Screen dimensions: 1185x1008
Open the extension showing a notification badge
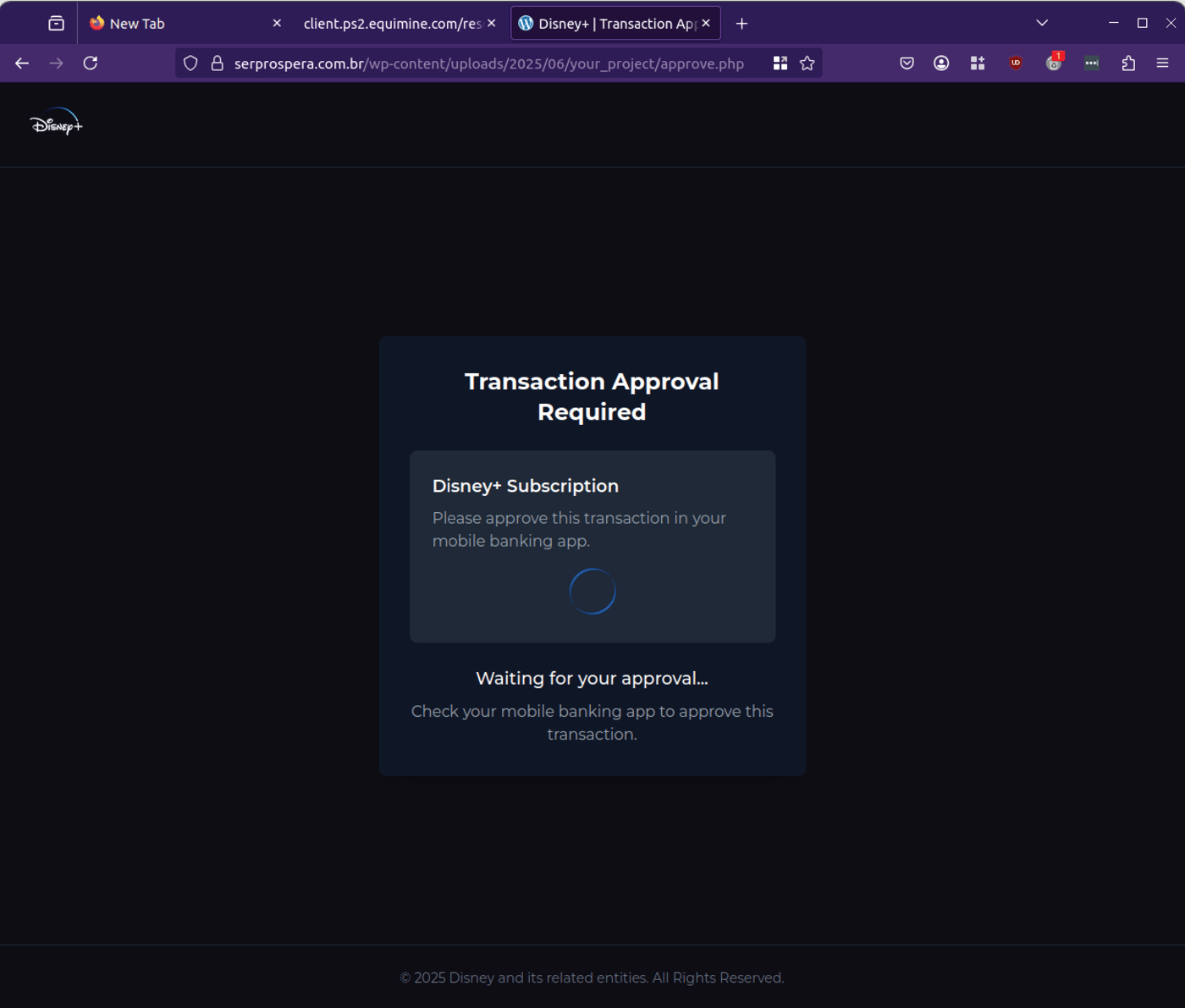click(x=1053, y=63)
